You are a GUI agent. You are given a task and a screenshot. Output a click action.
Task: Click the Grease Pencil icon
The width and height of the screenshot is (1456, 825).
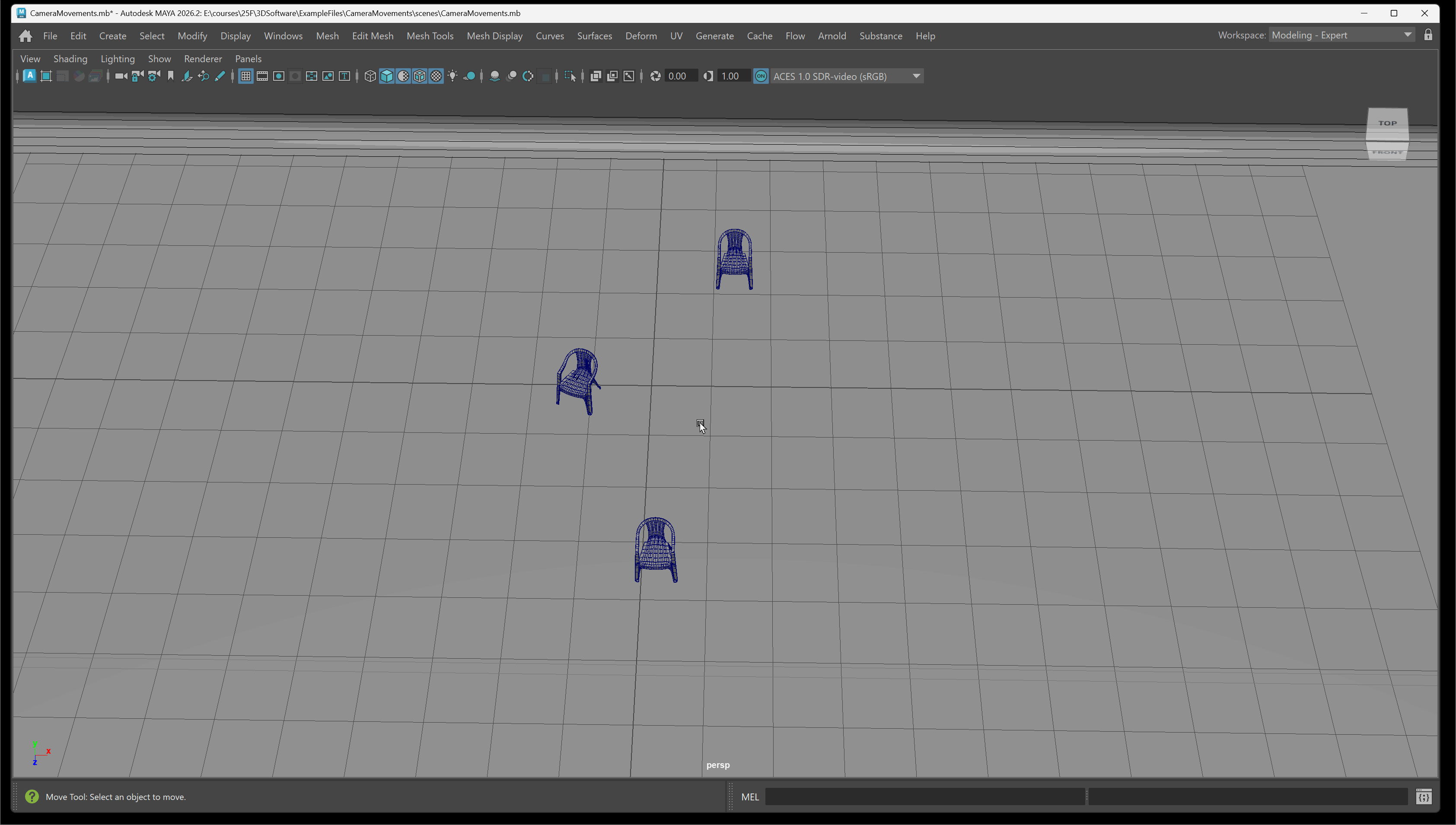click(220, 76)
